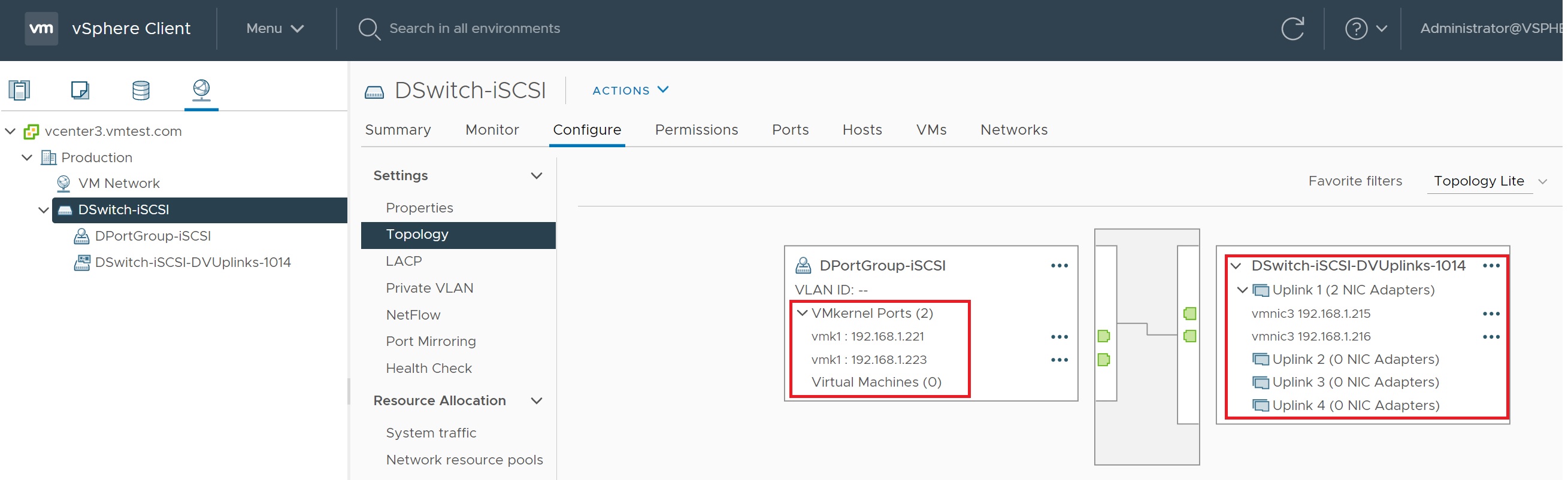
Task: Click the Search in all environments field
Action: 476,29
